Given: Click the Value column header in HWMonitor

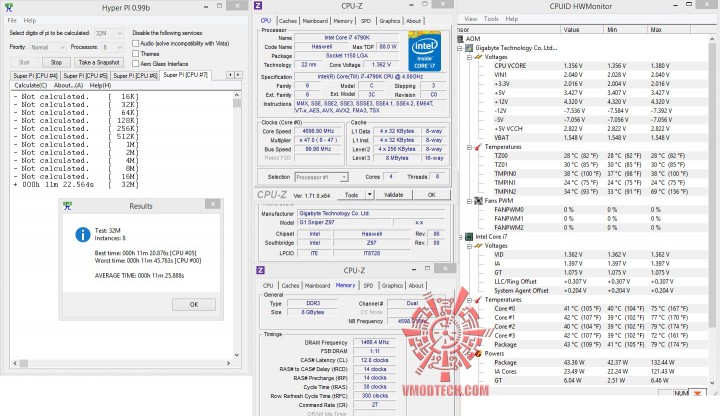Looking at the screenshot, I should (x=582, y=29).
